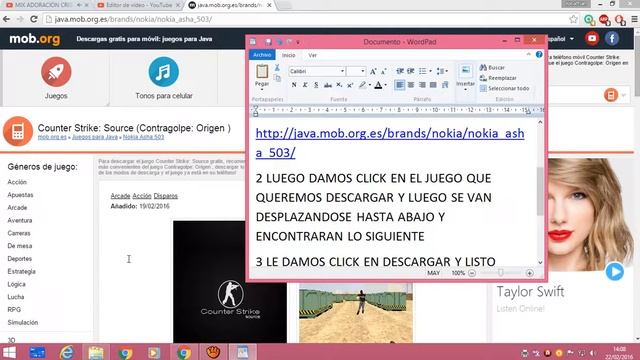Viewport: 640px width, 360px height.
Task: Click Reemplazar in WordPad ribbon
Action: coord(498,78)
